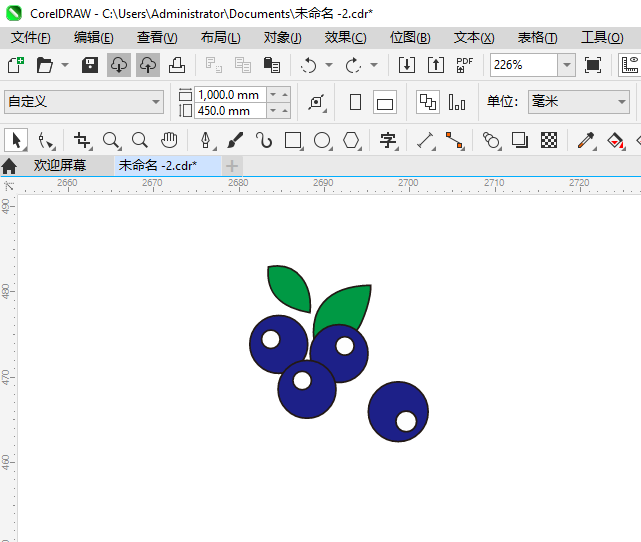The height and width of the screenshot is (542, 641).
Task: Select the Pen tool
Action: click(206, 141)
